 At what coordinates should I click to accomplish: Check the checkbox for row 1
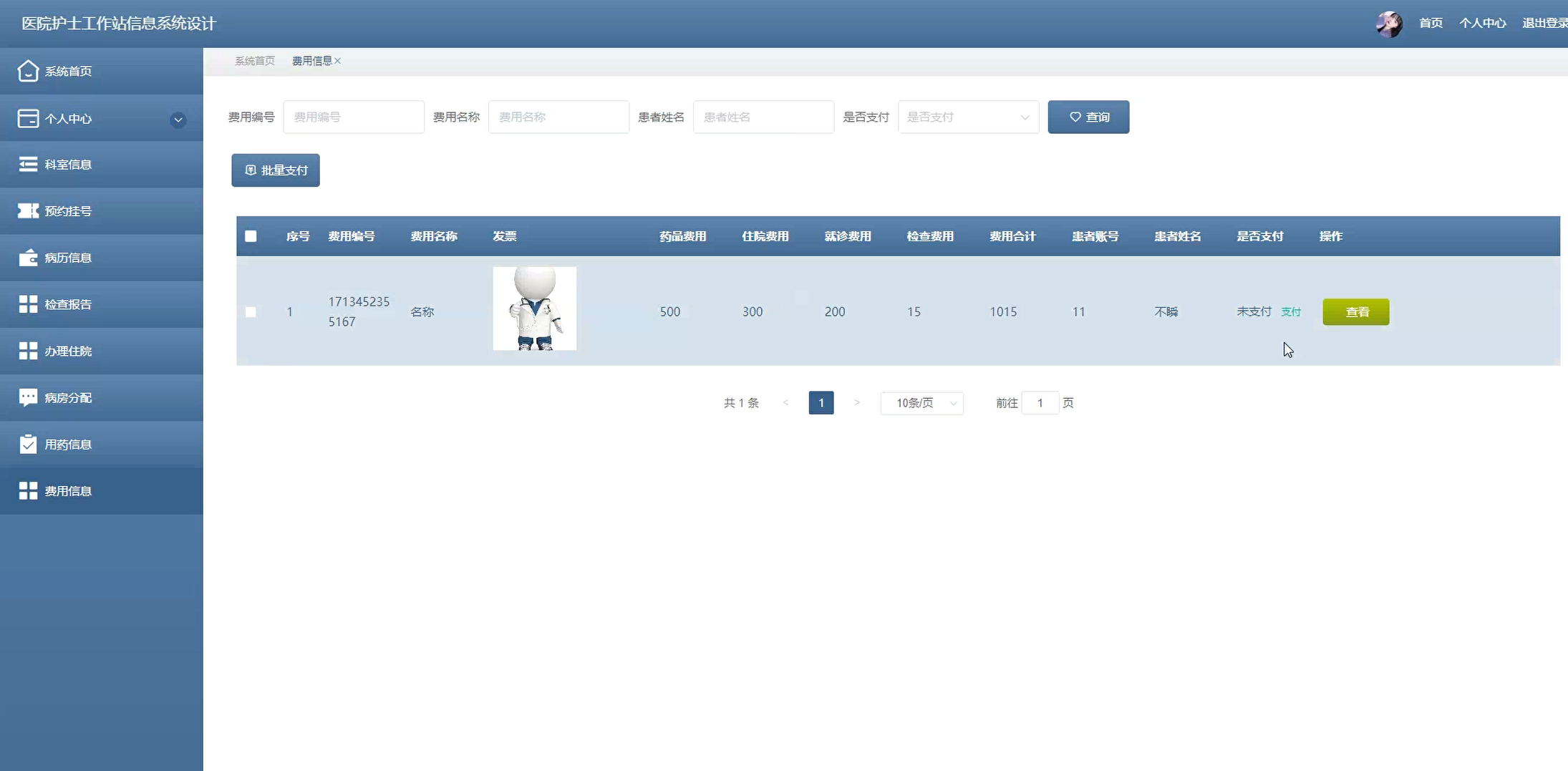coord(251,311)
